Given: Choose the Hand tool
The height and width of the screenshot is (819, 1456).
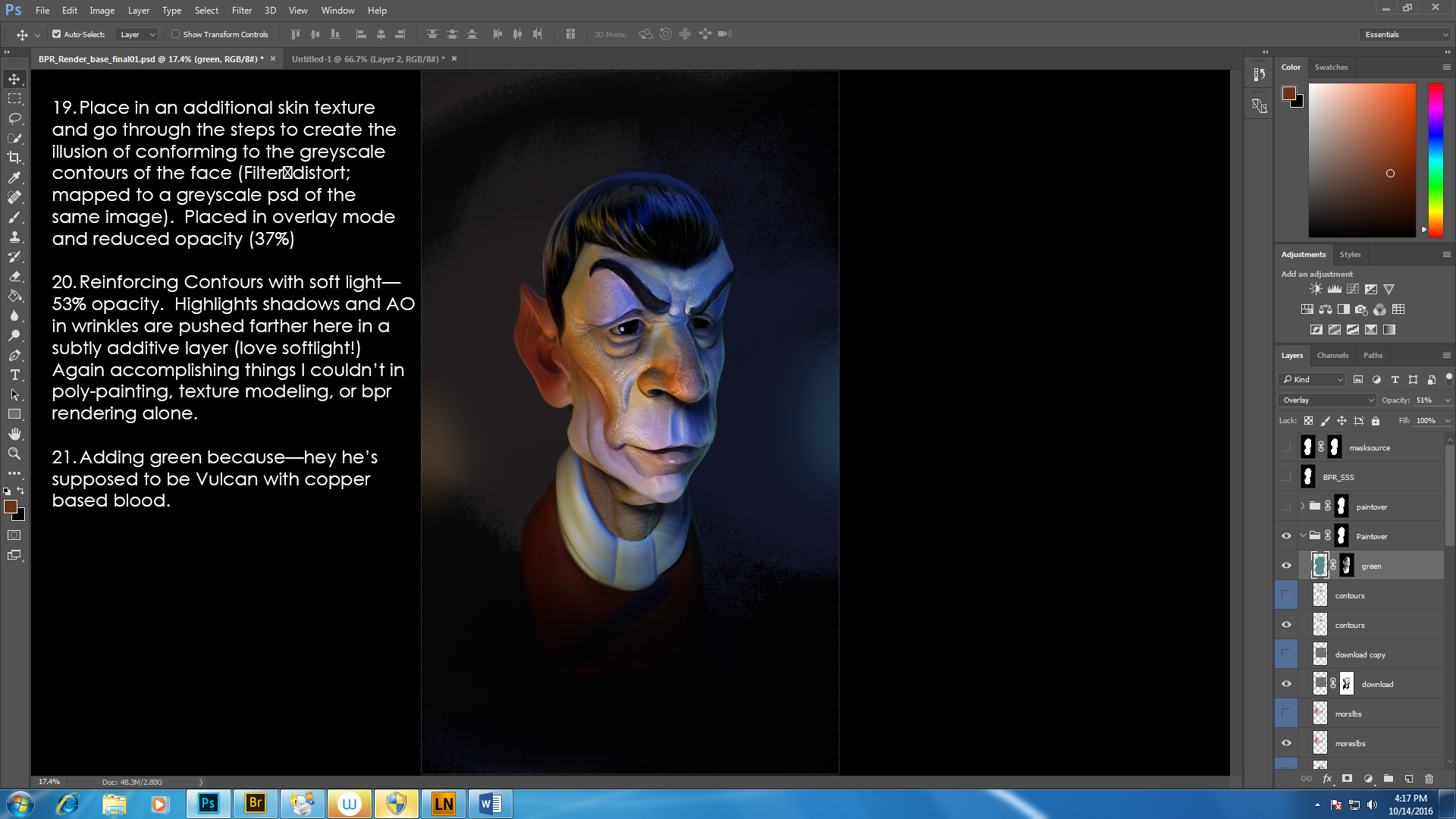Looking at the screenshot, I should click(x=14, y=434).
